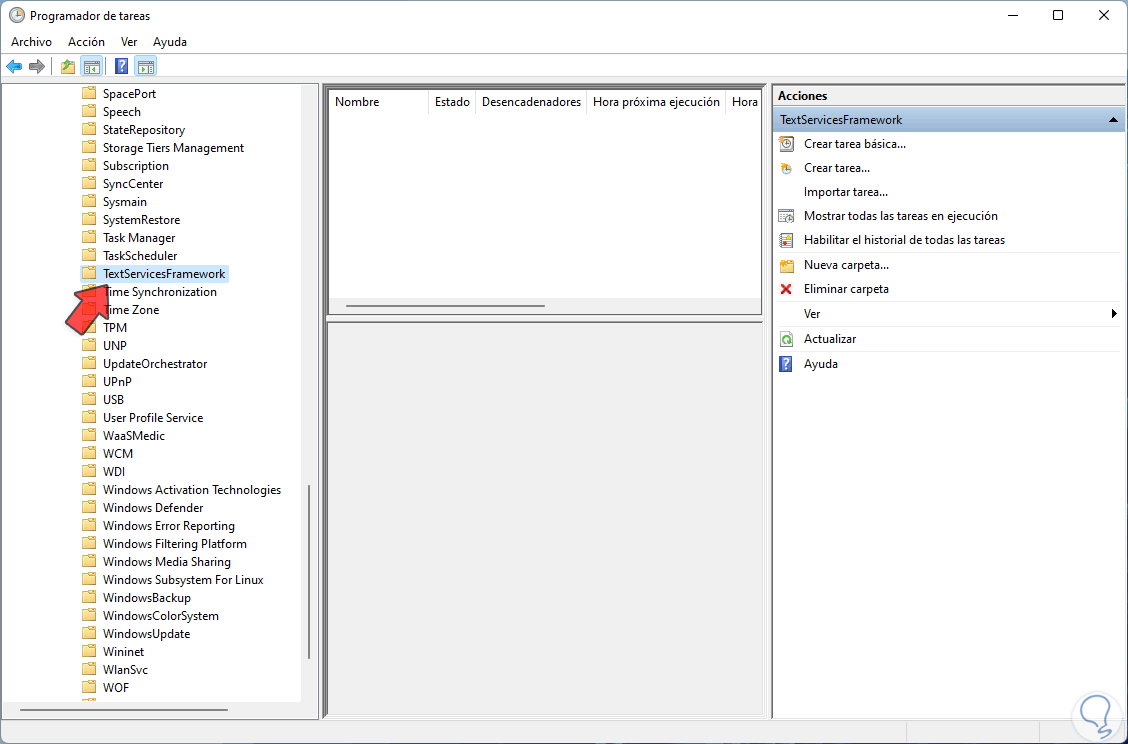Open the Ayuda menu in menu bar
This screenshot has width=1128, height=744.
pyautogui.click(x=170, y=42)
